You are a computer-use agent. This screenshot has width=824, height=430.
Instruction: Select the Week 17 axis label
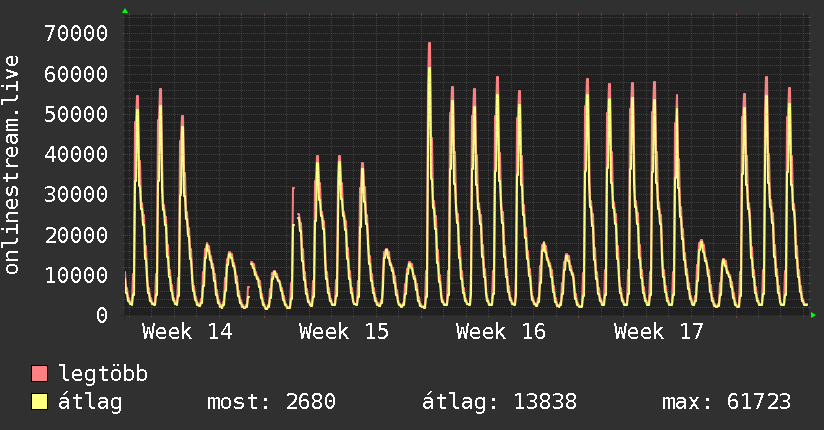point(658,331)
